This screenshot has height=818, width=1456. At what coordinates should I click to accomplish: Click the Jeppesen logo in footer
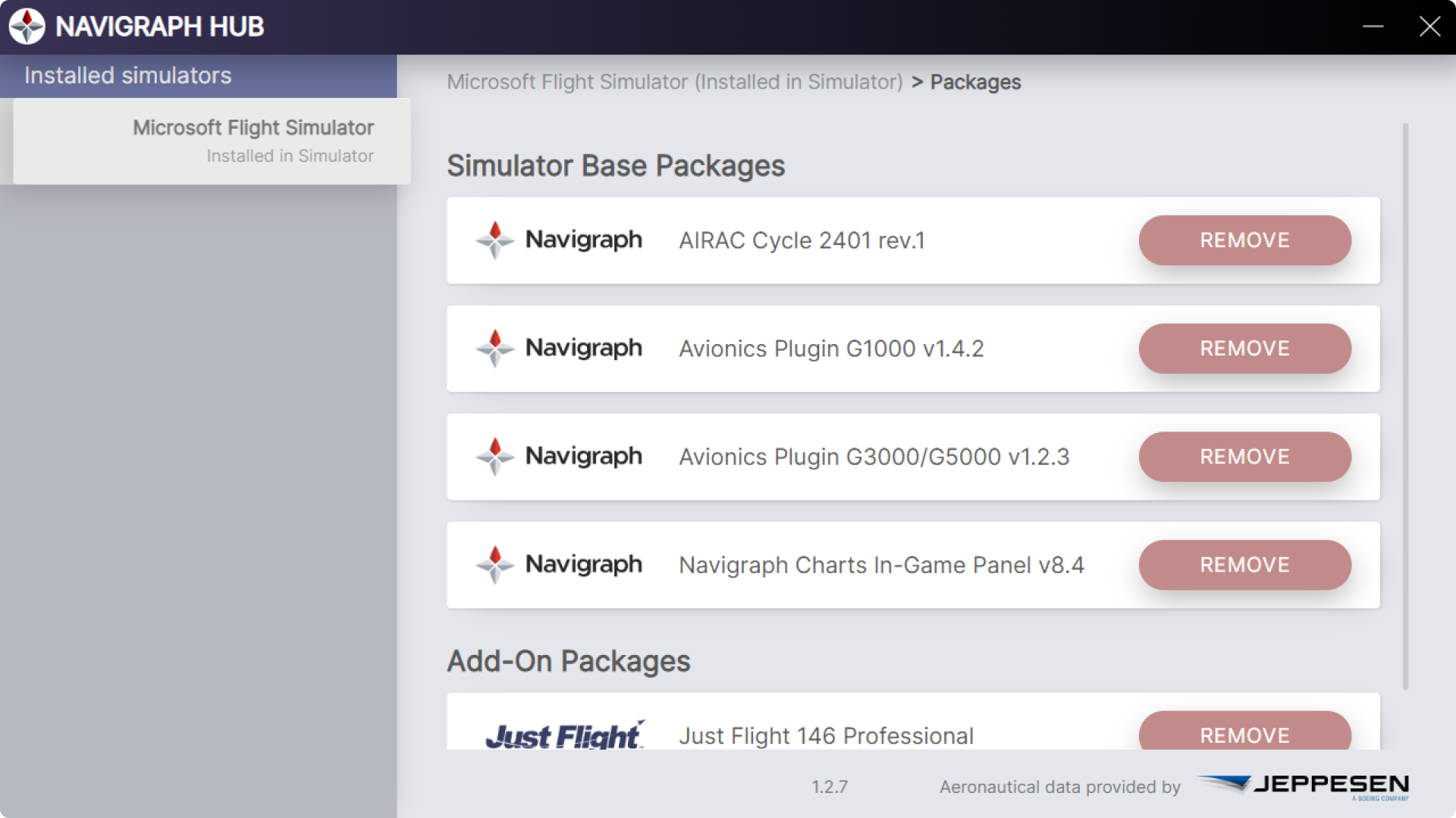click(1303, 785)
